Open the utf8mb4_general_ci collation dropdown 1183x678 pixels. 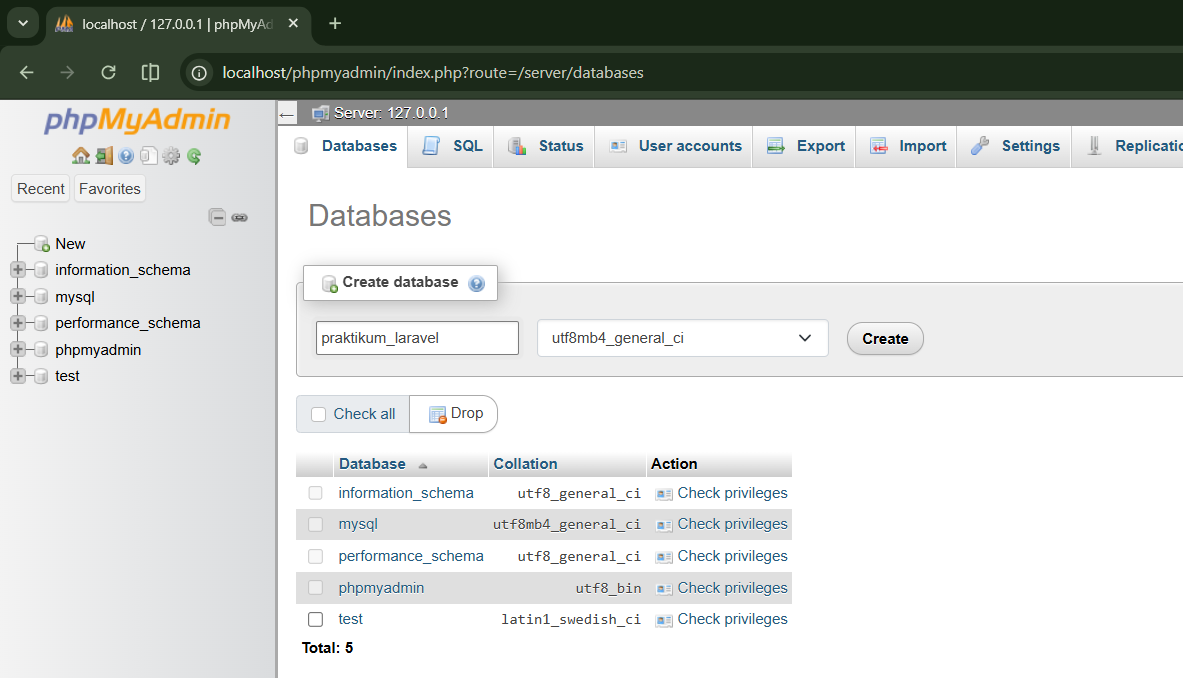pyautogui.click(x=682, y=338)
